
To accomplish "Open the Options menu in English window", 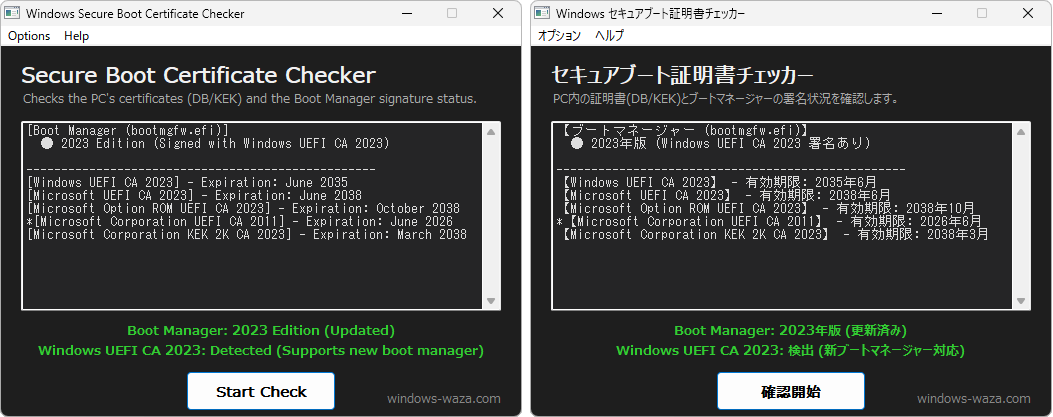I will [x=29, y=36].
